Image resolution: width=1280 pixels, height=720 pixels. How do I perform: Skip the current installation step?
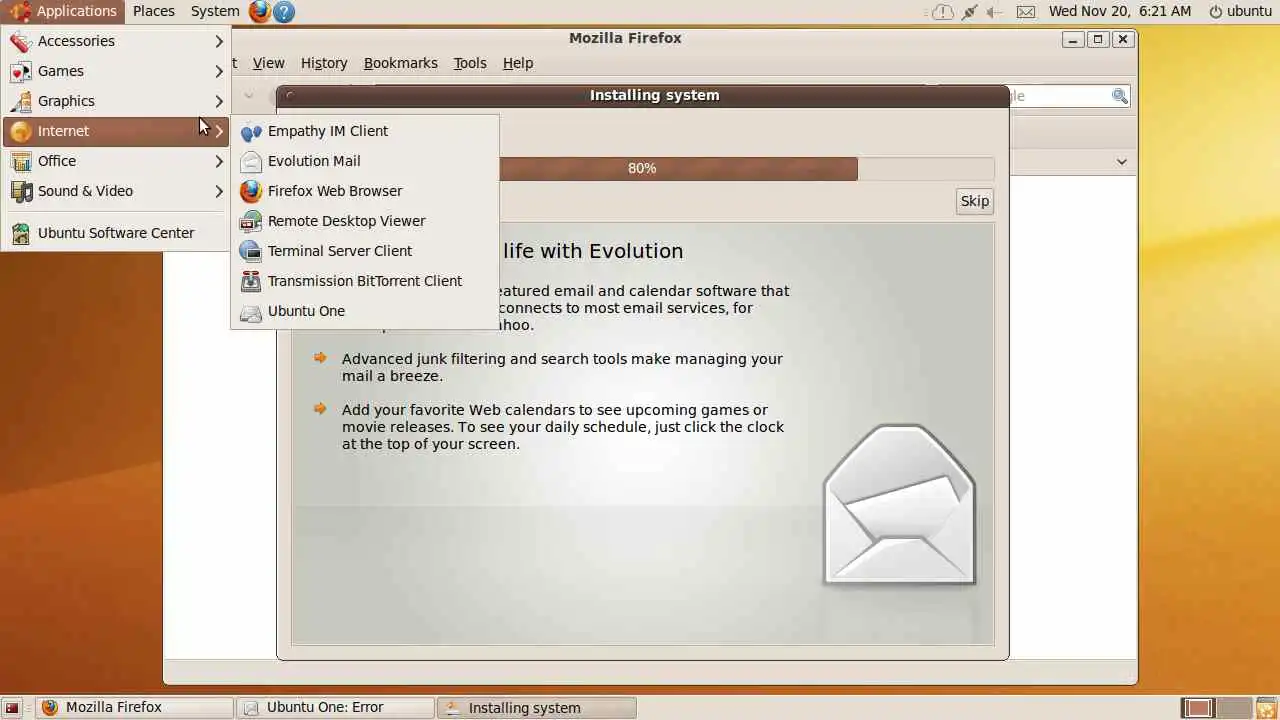(975, 201)
